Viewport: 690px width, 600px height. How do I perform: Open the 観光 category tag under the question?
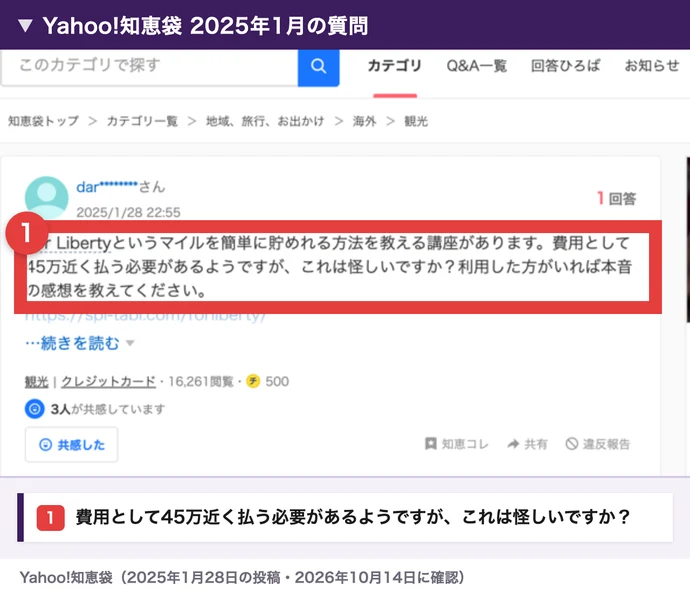(36, 382)
